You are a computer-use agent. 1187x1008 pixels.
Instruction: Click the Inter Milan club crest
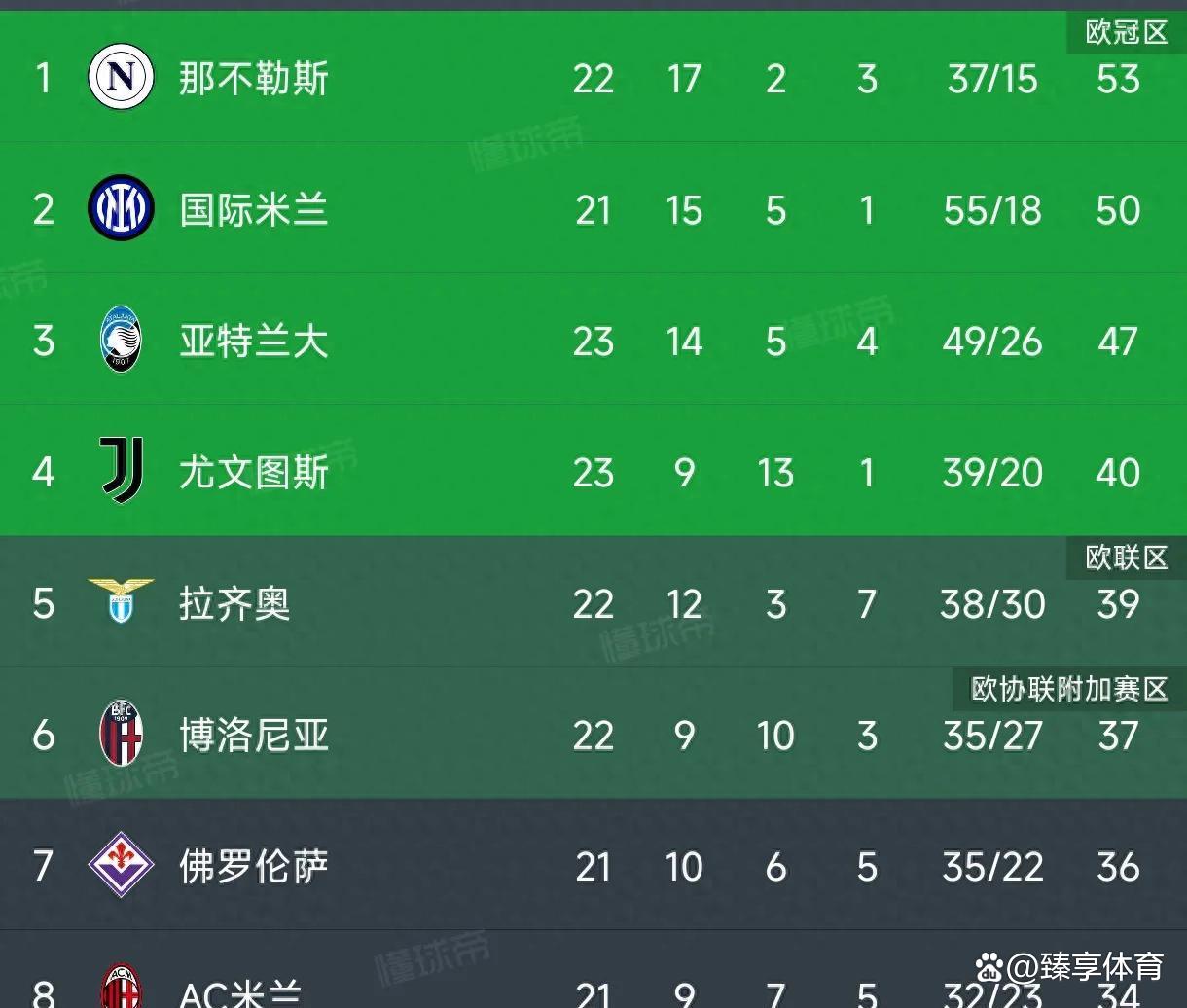click(121, 208)
